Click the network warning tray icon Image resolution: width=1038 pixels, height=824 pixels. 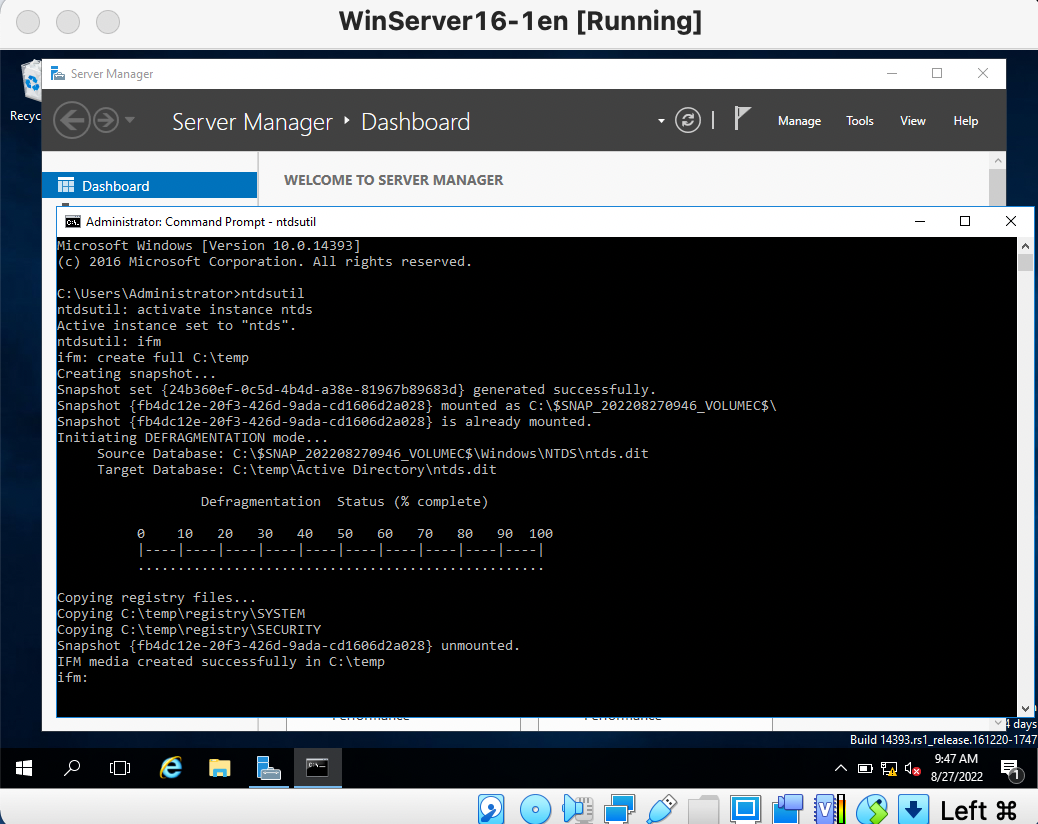(x=888, y=768)
